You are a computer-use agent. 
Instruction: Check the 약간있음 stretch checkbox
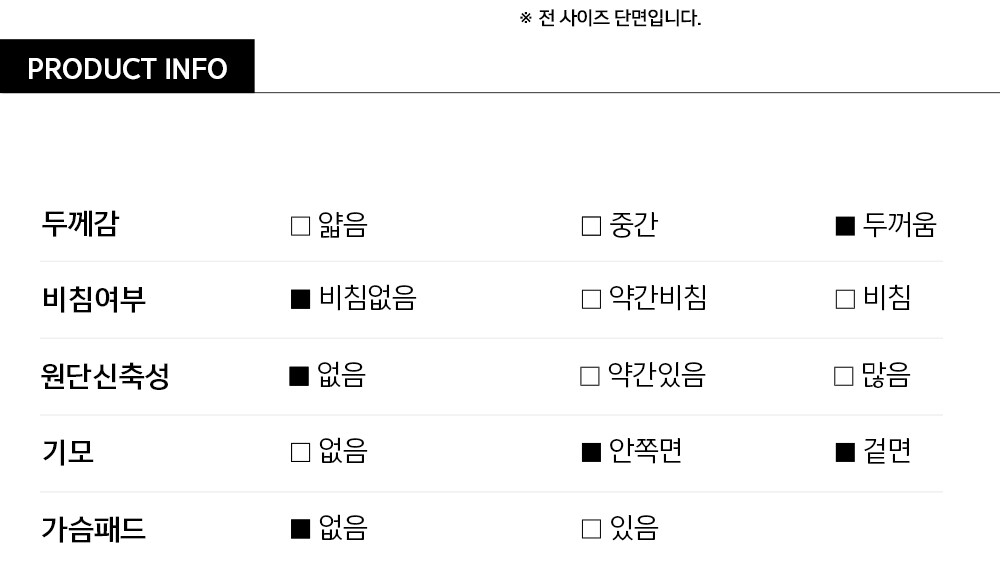click(590, 376)
